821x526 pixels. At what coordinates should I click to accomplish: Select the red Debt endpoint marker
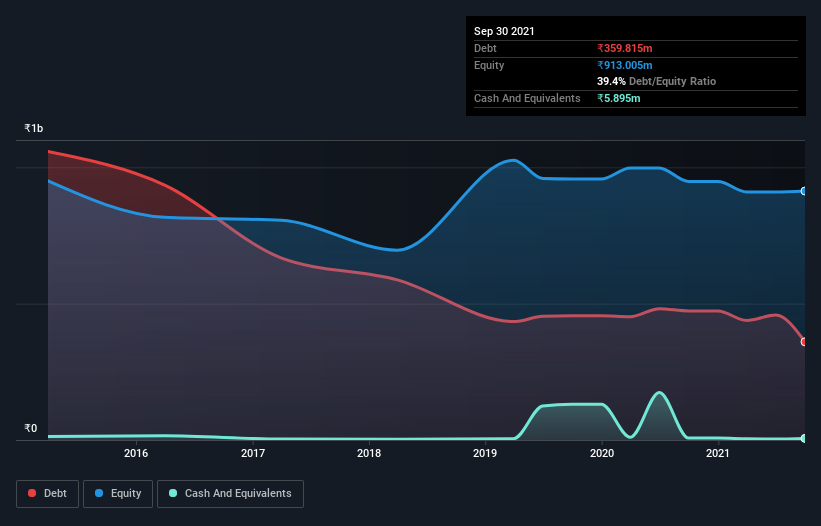[x=804, y=342]
